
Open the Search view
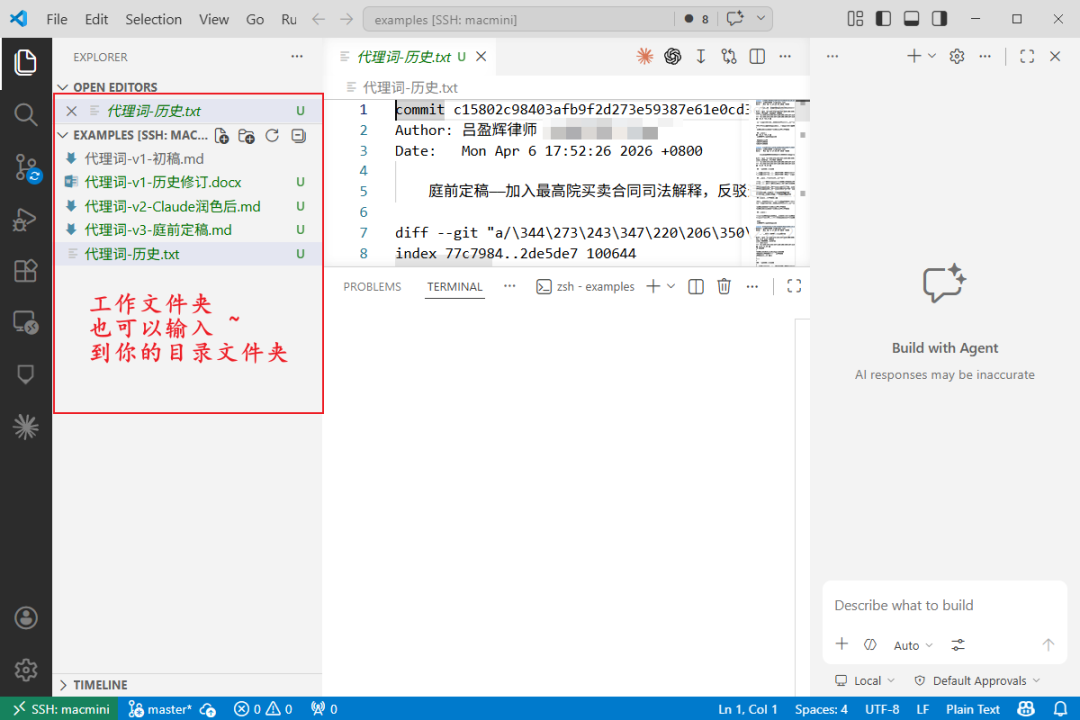[x=25, y=114]
